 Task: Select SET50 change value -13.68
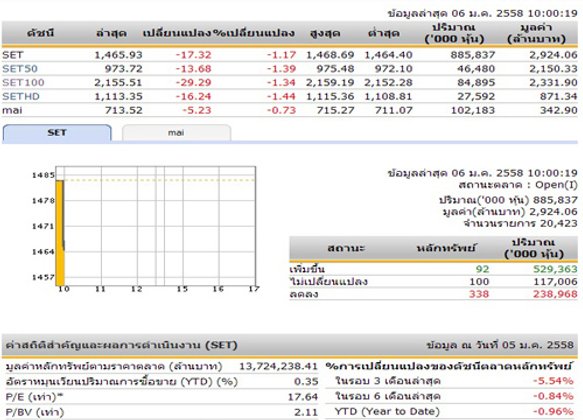(193, 69)
